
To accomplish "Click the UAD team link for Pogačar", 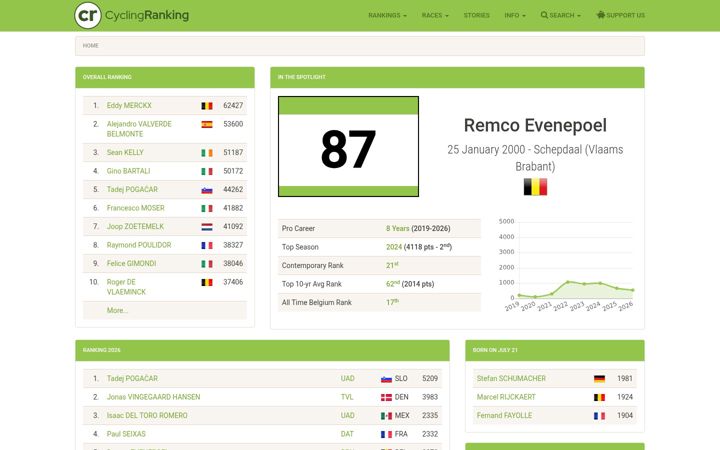I will (x=348, y=378).
